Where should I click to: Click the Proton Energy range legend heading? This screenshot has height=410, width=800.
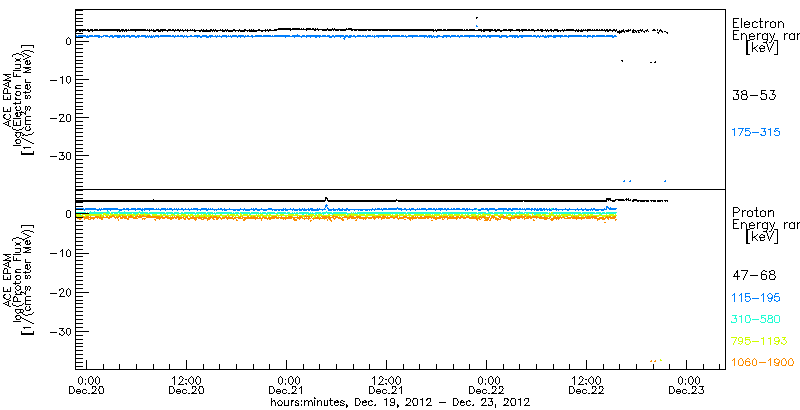pyautogui.click(x=765, y=224)
